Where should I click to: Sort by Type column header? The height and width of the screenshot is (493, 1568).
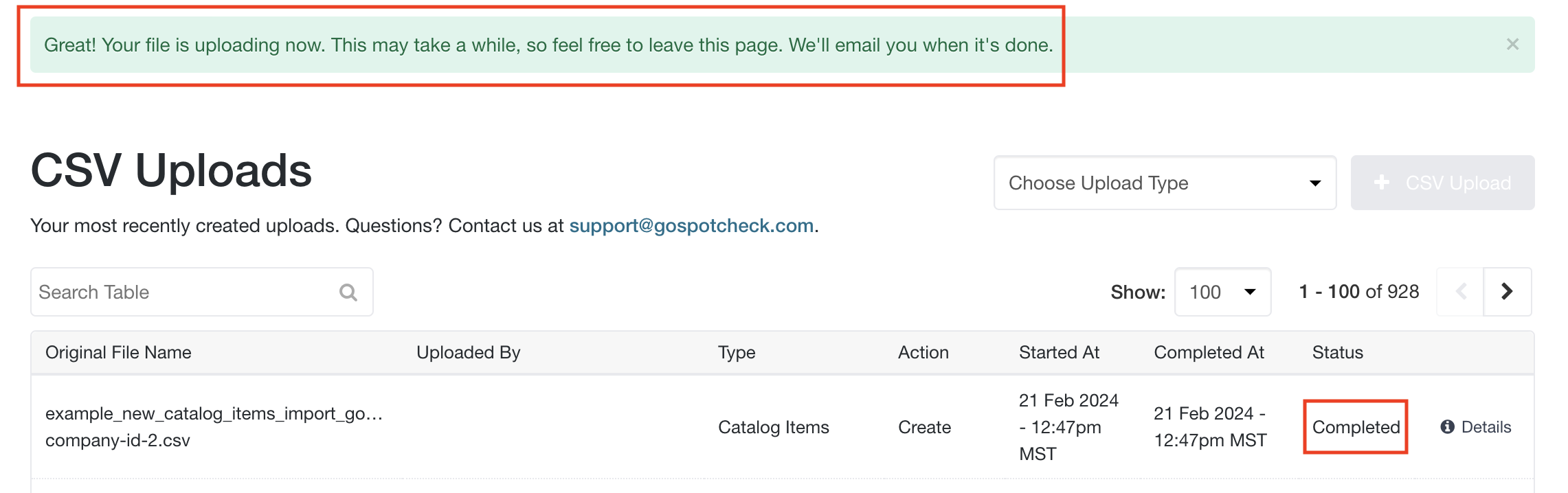[x=737, y=353]
